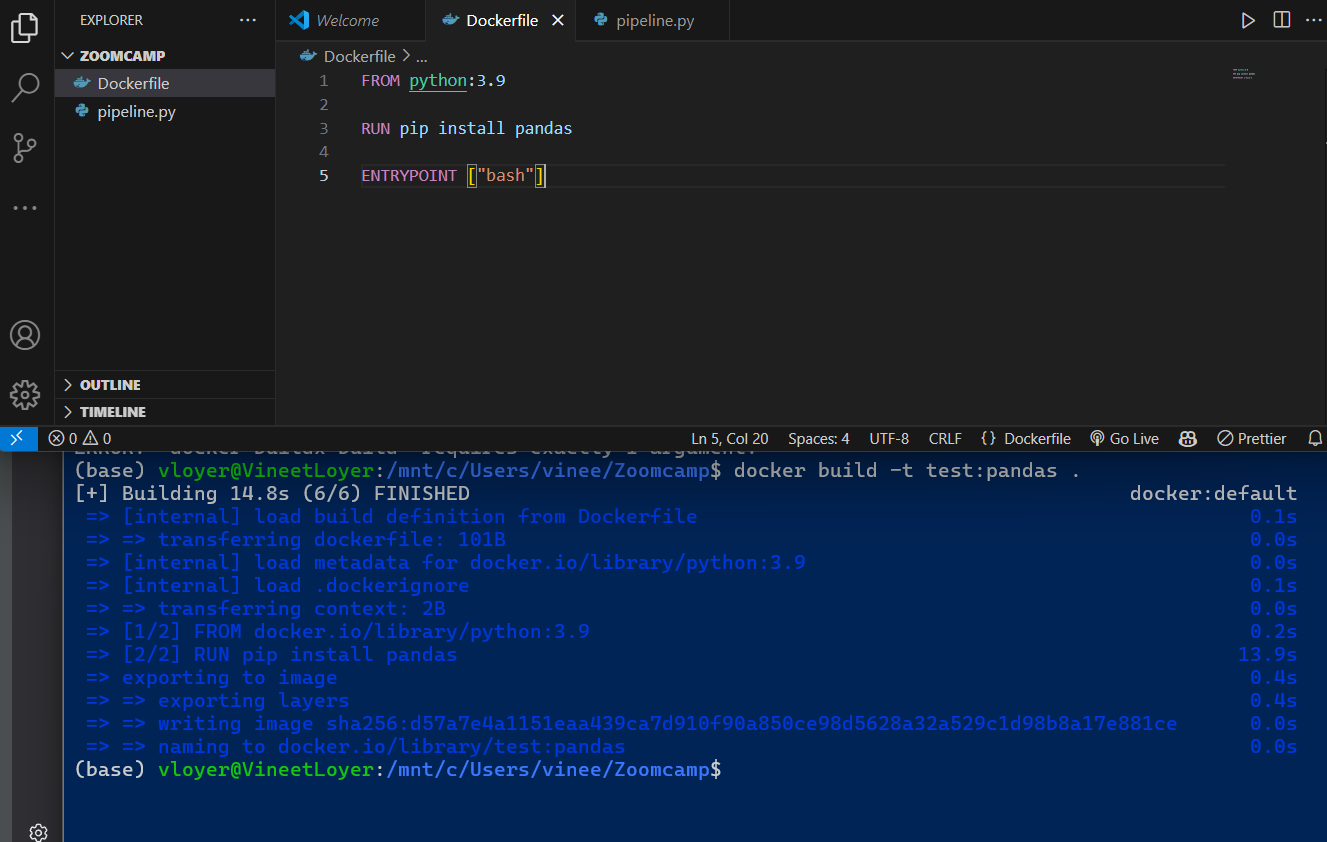
Task: Open the Explorer view in activity bar
Action: click(25, 28)
